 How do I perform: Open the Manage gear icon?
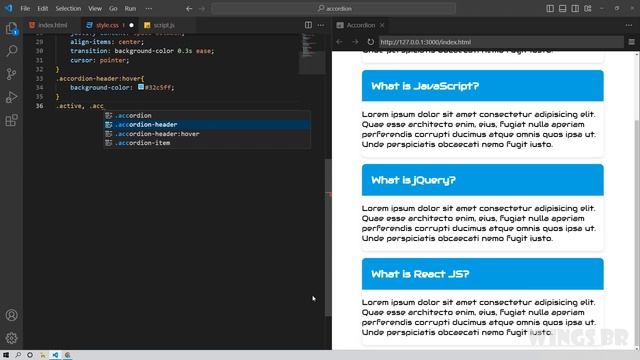coord(11,338)
